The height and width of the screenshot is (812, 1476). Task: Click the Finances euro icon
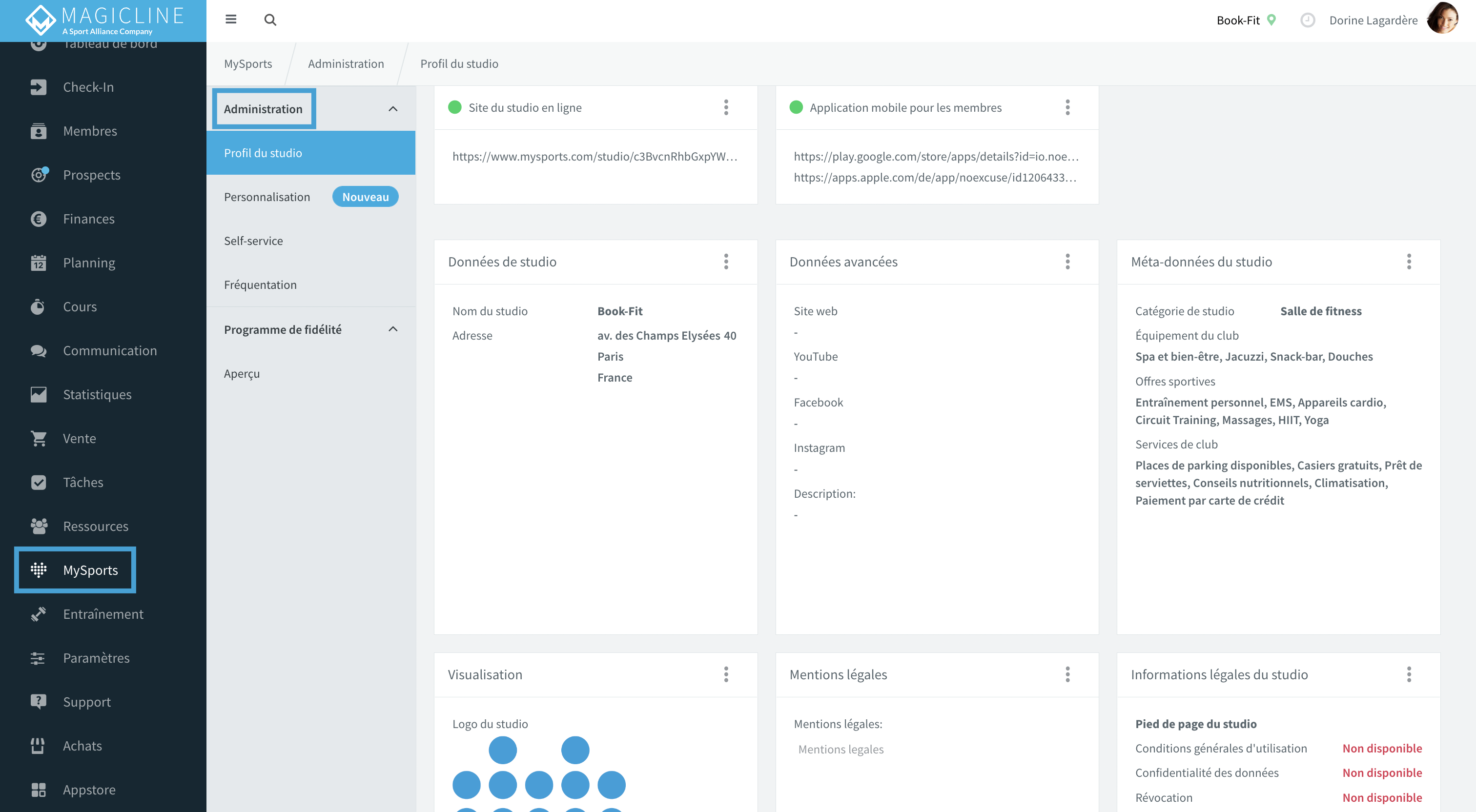(x=39, y=219)
